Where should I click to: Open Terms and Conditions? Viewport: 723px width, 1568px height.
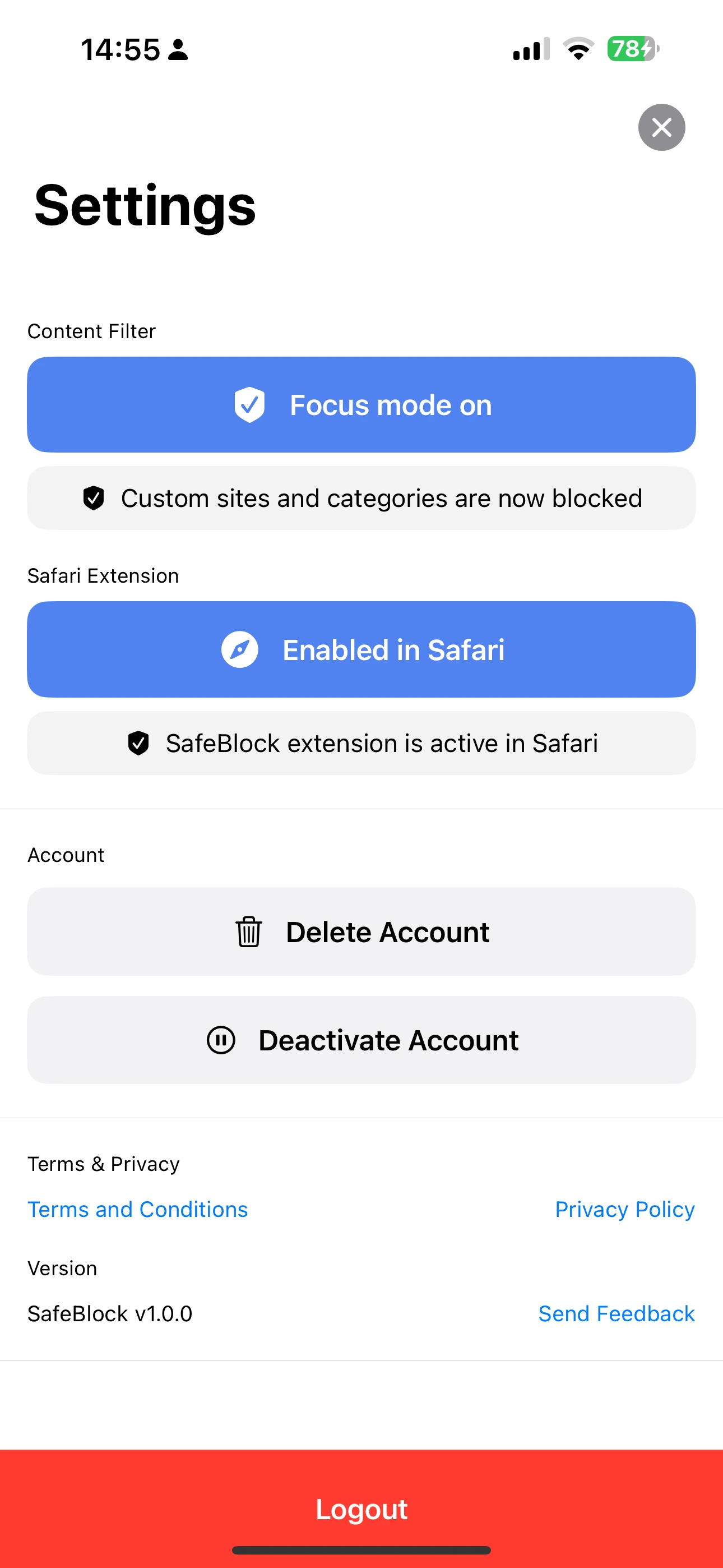[x=137, y=1209]
